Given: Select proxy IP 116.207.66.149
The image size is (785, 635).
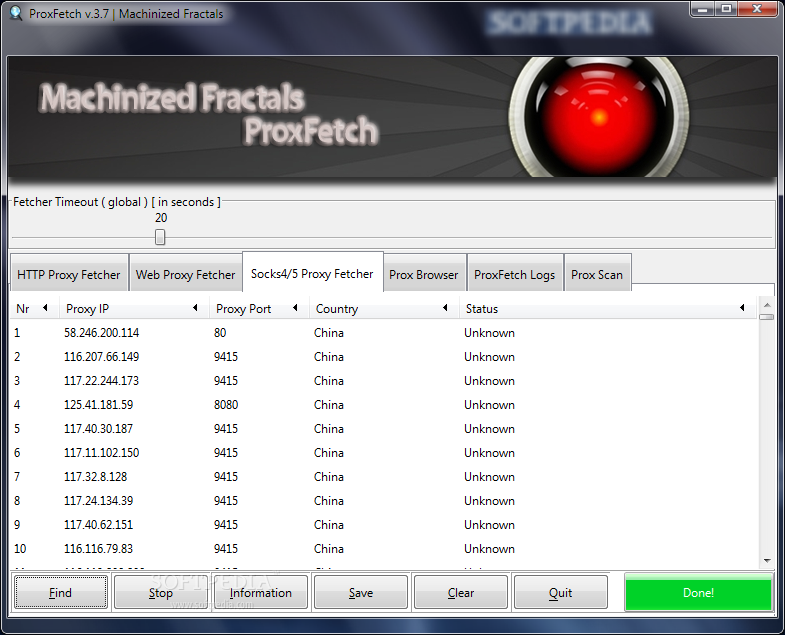Looking at the screenshot, I should (102, 357).
